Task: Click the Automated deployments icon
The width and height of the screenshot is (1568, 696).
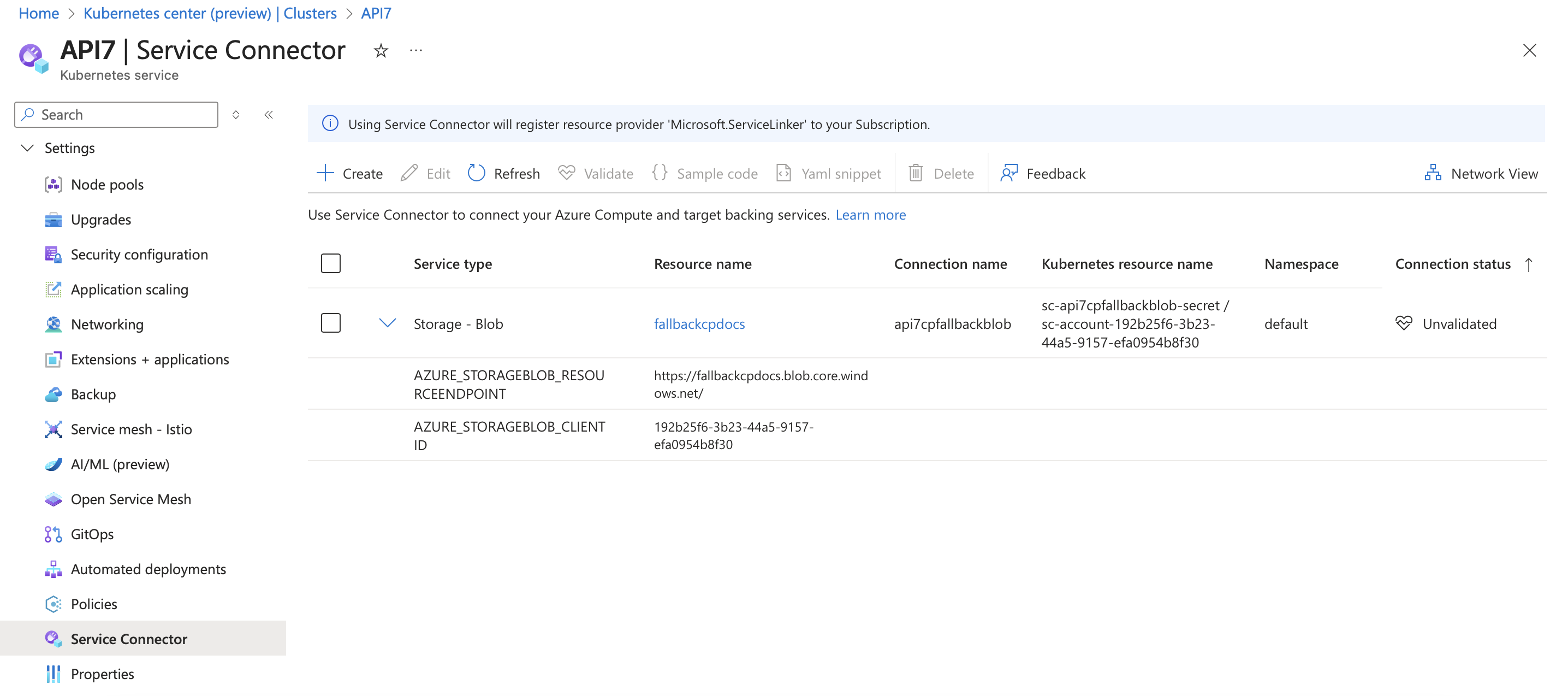Action: [54, 569]
